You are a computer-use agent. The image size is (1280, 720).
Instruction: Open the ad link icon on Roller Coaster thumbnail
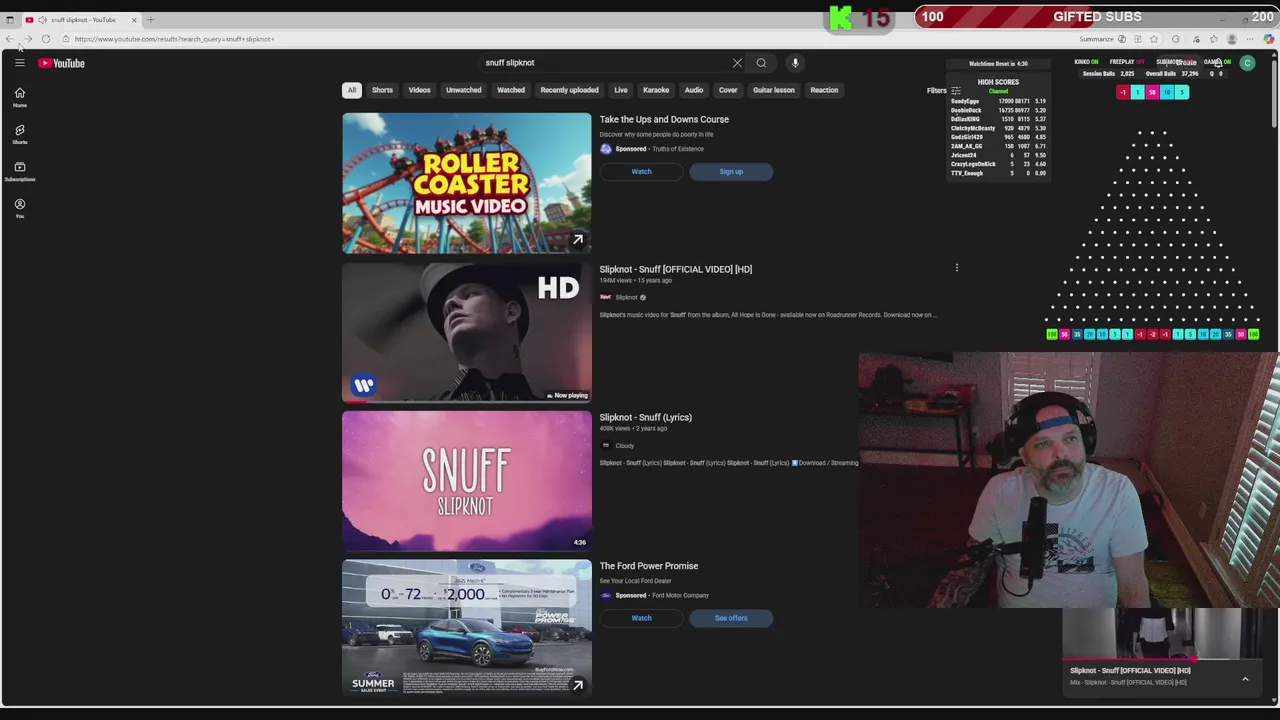pos(577,239)
